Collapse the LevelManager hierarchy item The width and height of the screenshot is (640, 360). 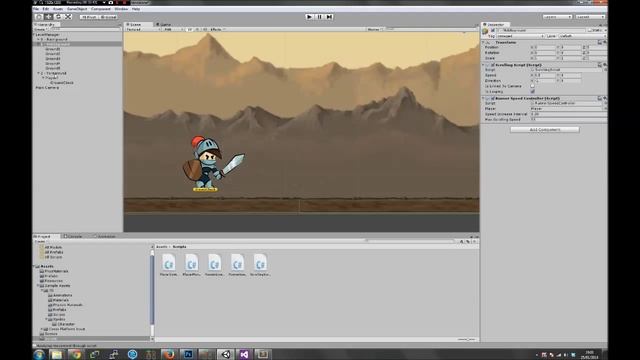pos(34,35)
